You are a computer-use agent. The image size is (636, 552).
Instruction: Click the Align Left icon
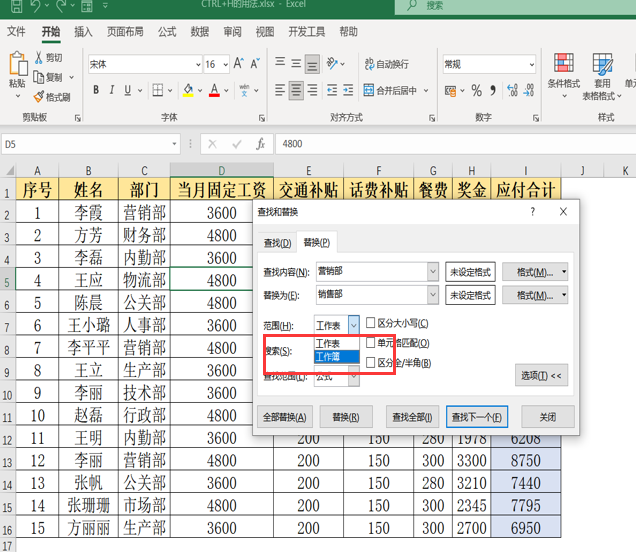tap(280, 90)
